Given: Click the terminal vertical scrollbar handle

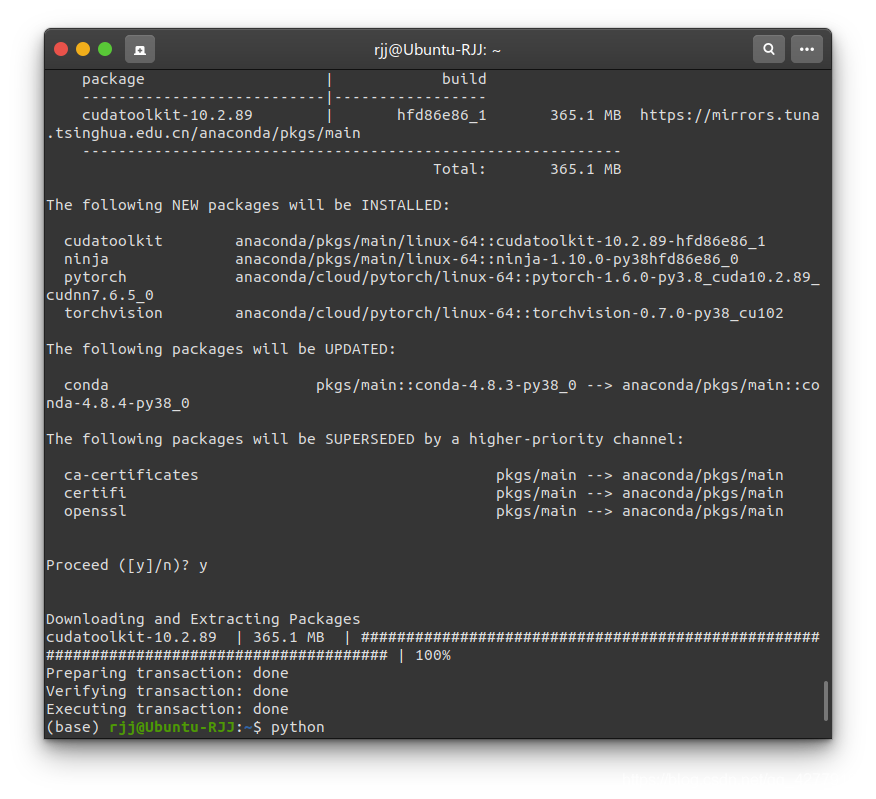Looking at the screenshot, I should 825,701.
